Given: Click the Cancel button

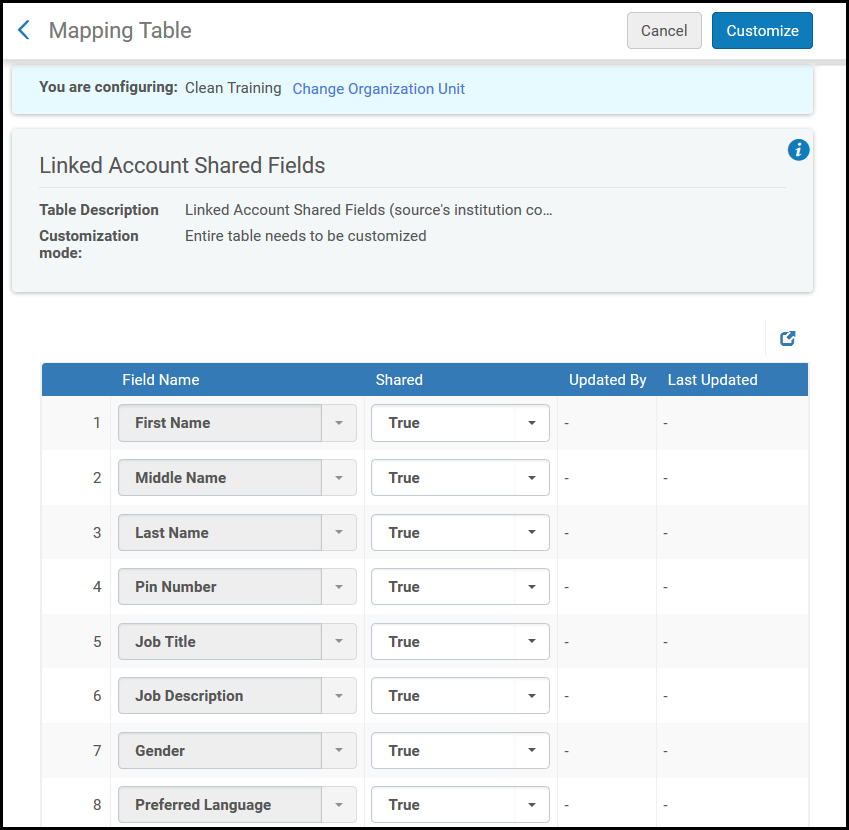Looking at the screenshot, I should point(664,31).
